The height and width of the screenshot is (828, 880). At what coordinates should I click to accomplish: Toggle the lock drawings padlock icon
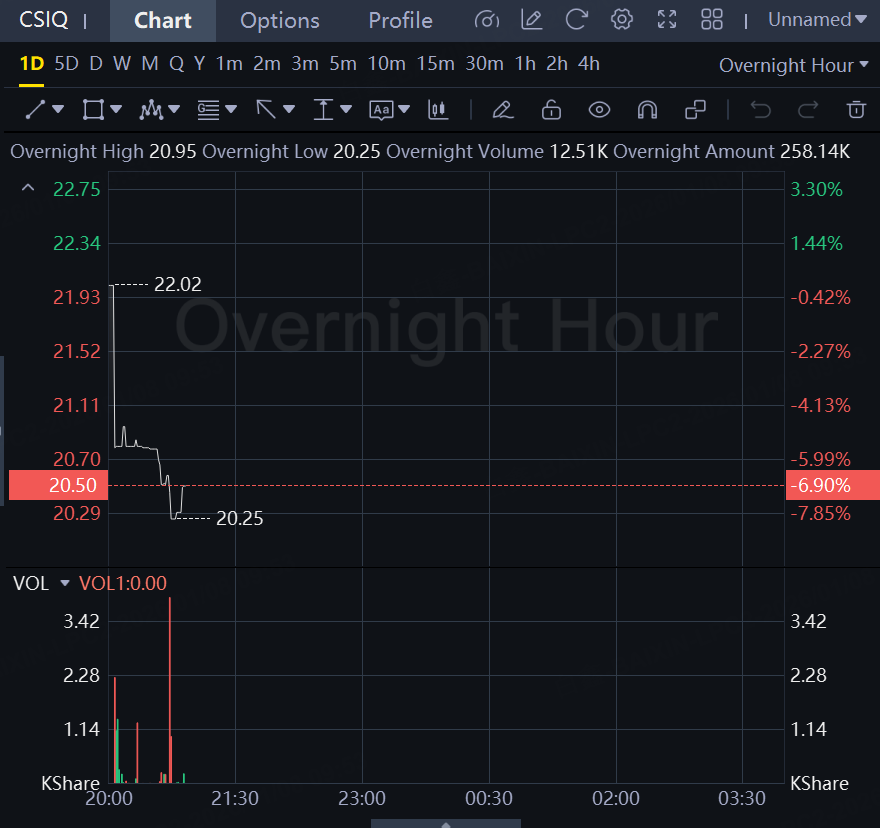551,109
